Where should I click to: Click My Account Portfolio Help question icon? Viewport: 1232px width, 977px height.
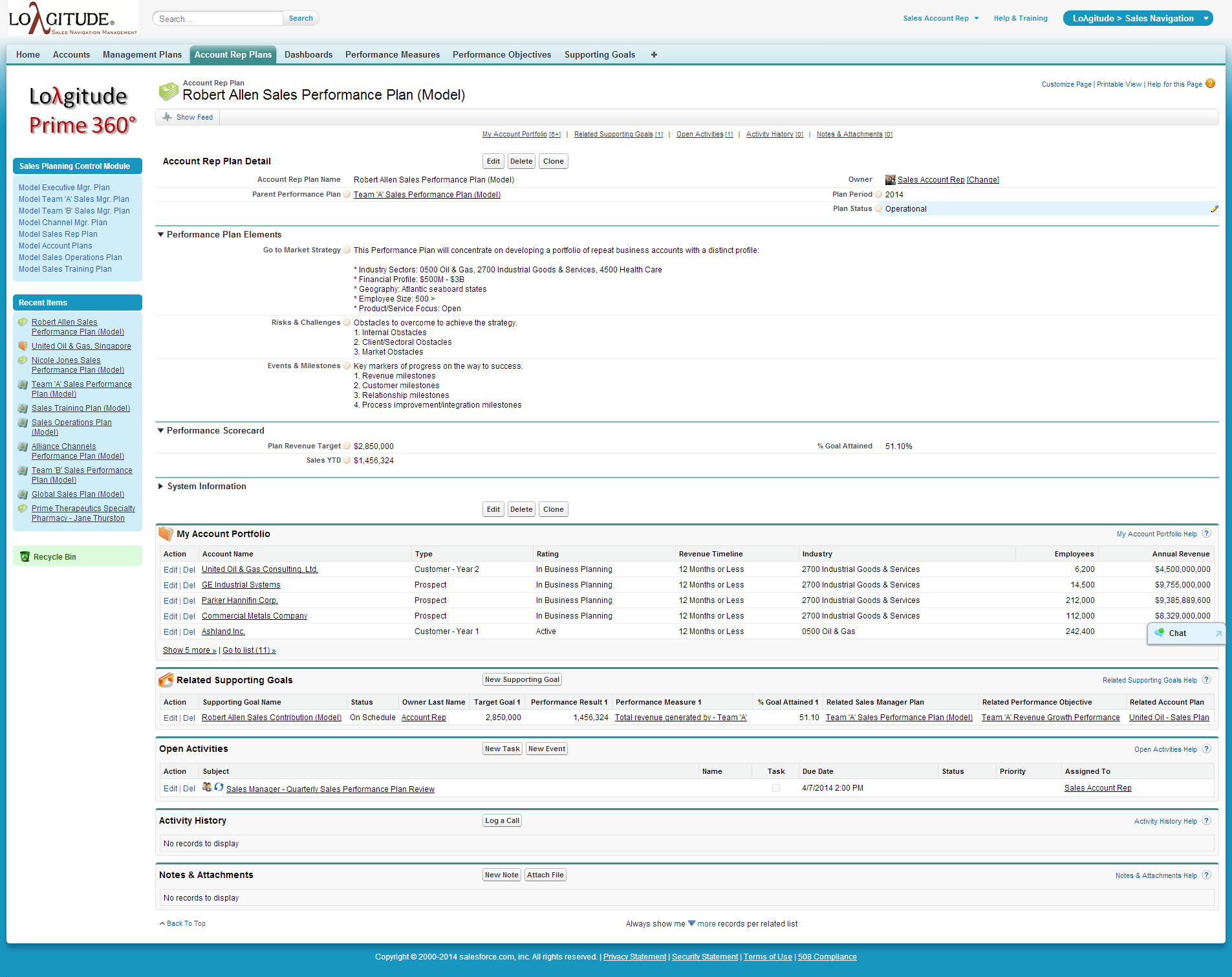coord(1206,534)
